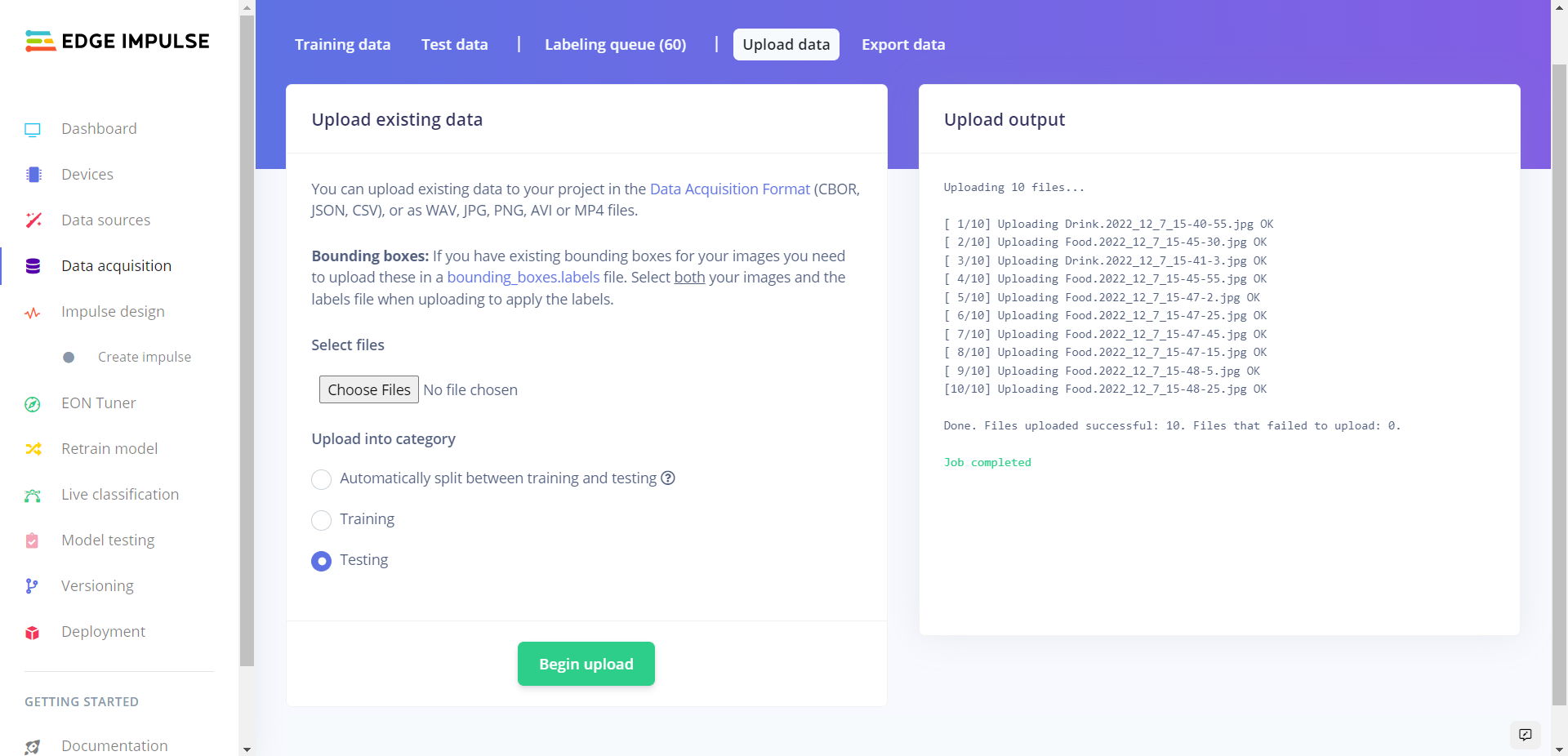Open help tooltip for automatic split
Image resolution: width=1568 pixels, height=756 pixels.
pos(668,478)
